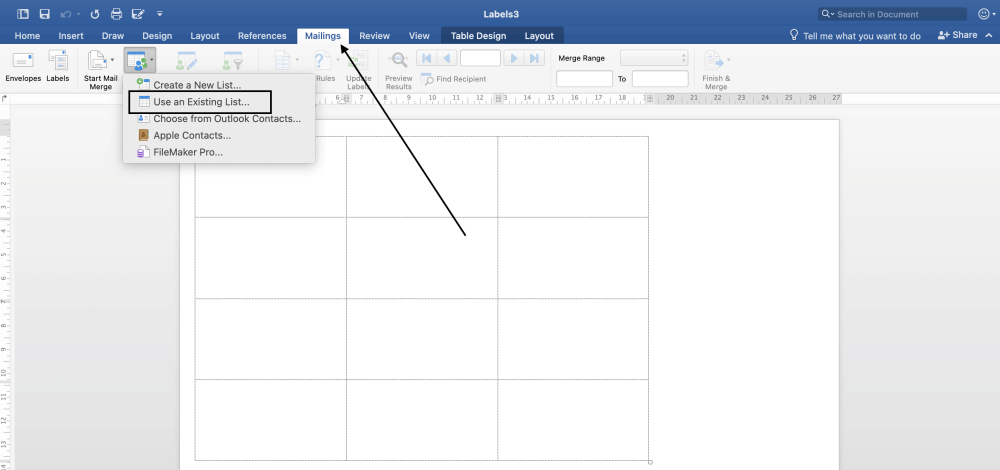Open Start Mail Merge menu
Image resolution: width=1000 pixels, height=470 pixels.
tap(100, 65)
